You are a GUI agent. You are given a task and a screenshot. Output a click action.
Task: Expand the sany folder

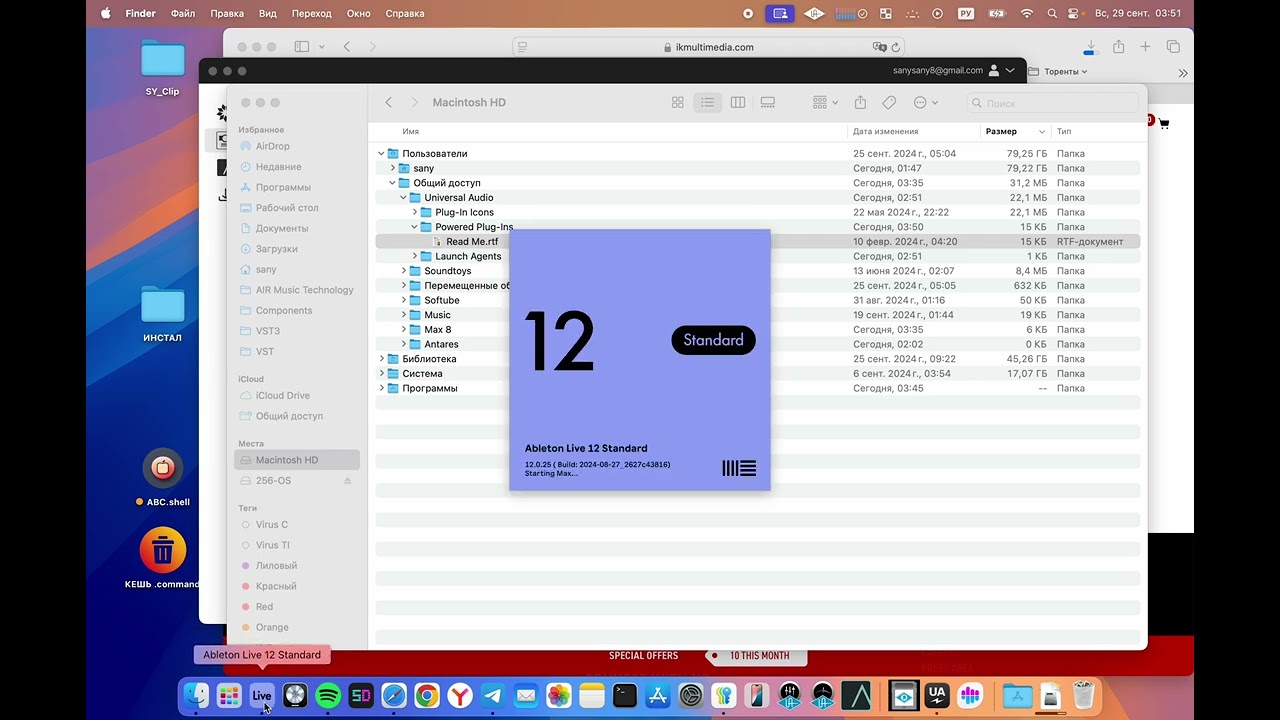point(392,168)
